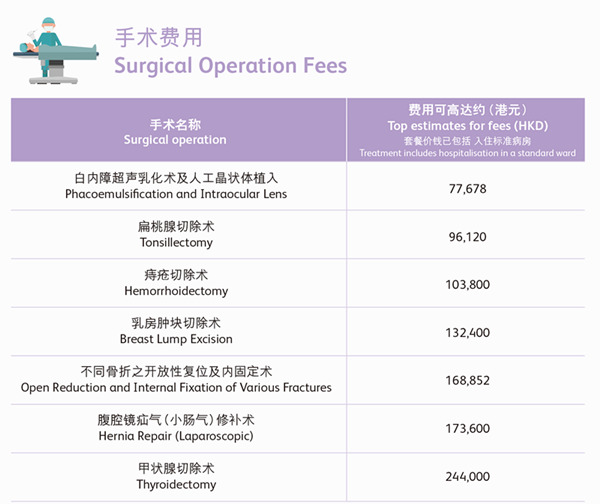Click the 168,852 fee value
The width and height of the screenshot is (600, 504).
[469, 380]
